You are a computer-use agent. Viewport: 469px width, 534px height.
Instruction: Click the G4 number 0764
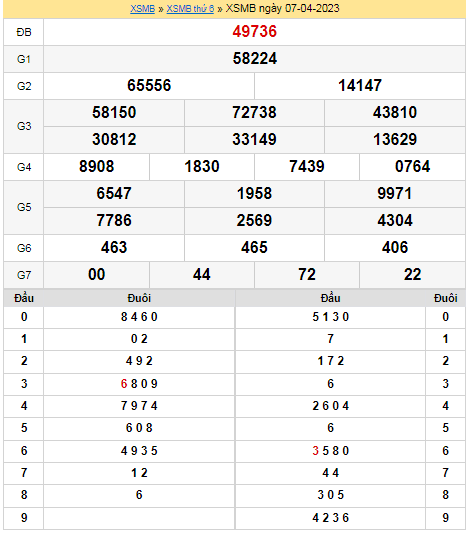pyautogui.click(x=412, y=167)
